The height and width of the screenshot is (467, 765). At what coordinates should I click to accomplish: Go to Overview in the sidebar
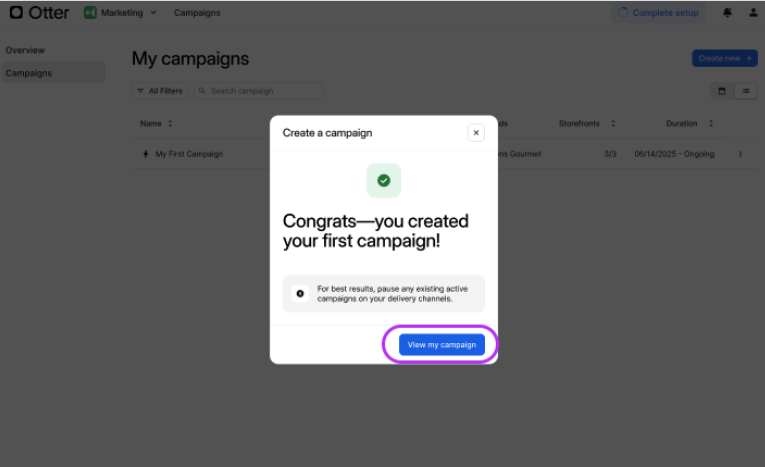25,50
